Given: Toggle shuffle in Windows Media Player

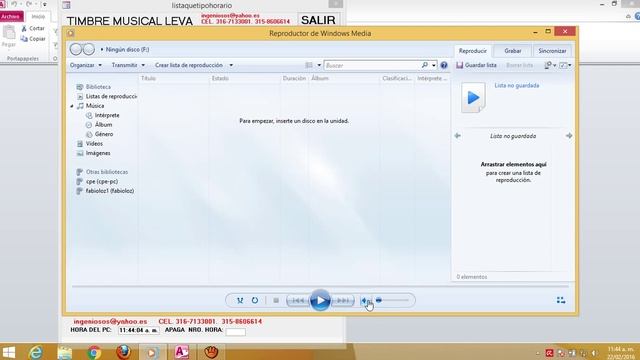Looking at the screenshot, I should (x=240, y=300).
